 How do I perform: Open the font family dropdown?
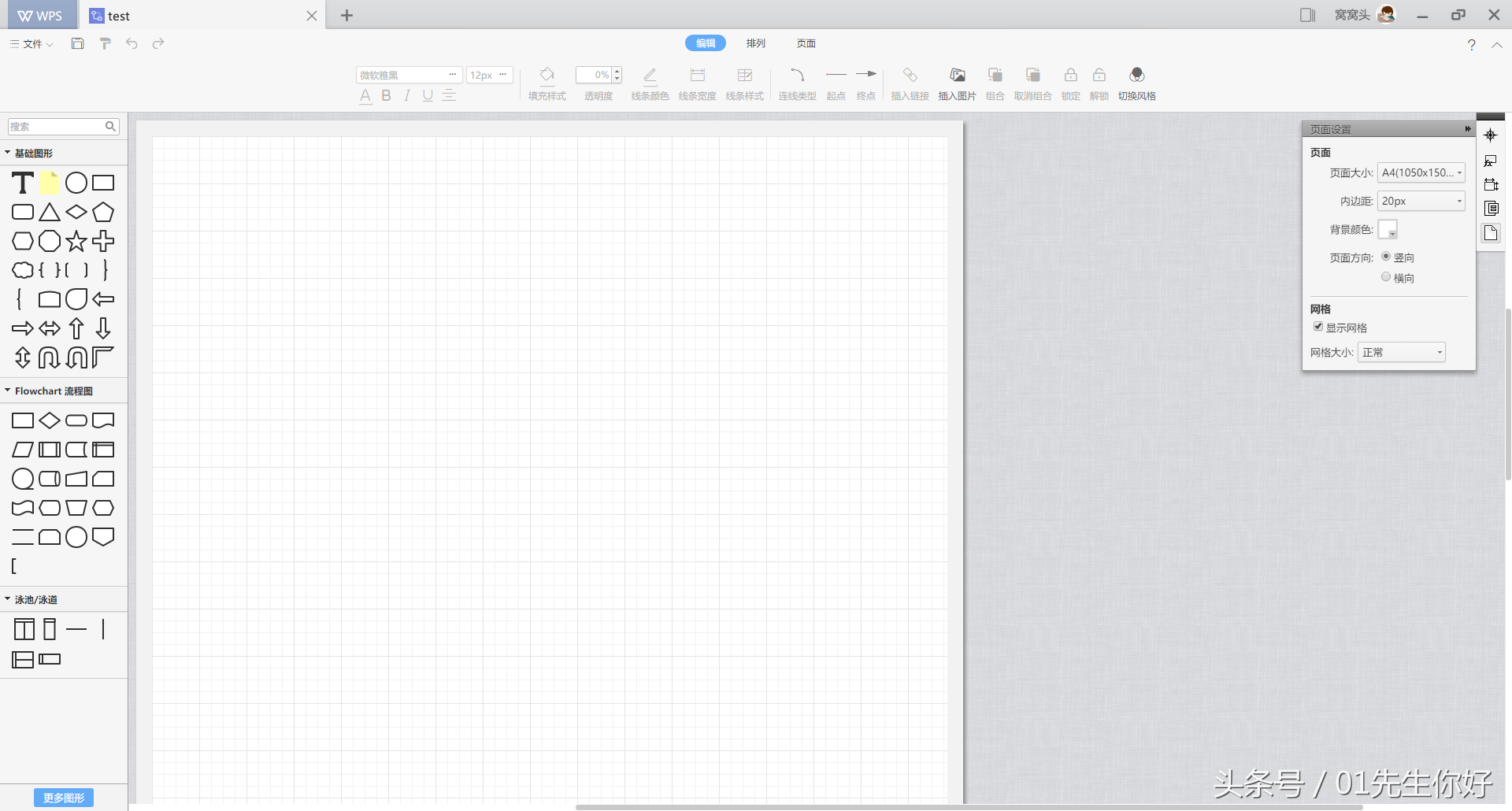409,75
